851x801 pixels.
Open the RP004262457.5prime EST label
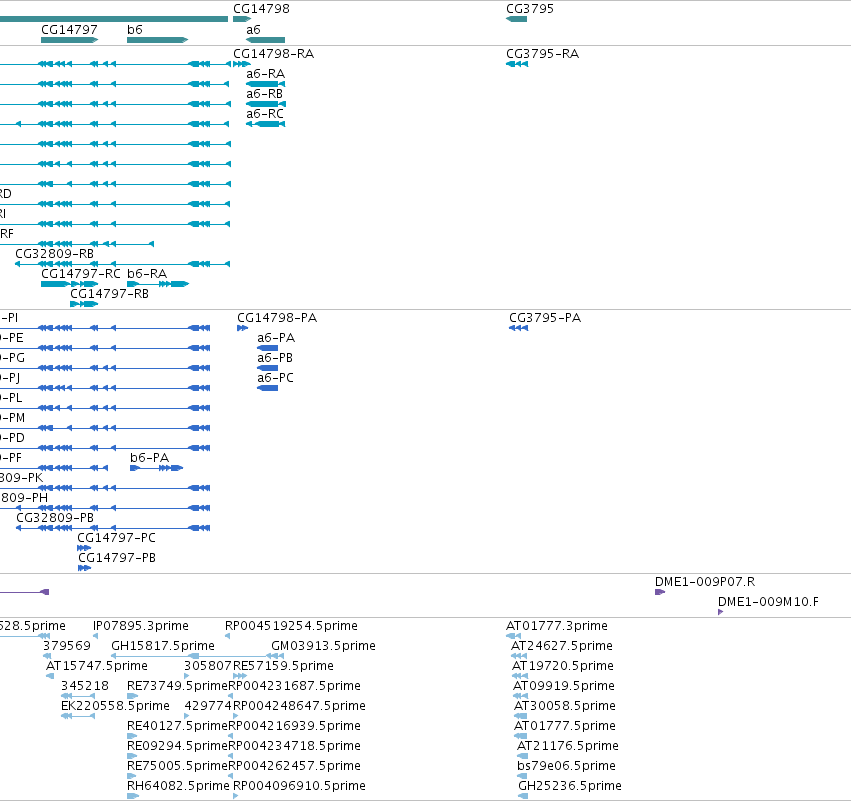pyautogui.click(x=294, y=766)
